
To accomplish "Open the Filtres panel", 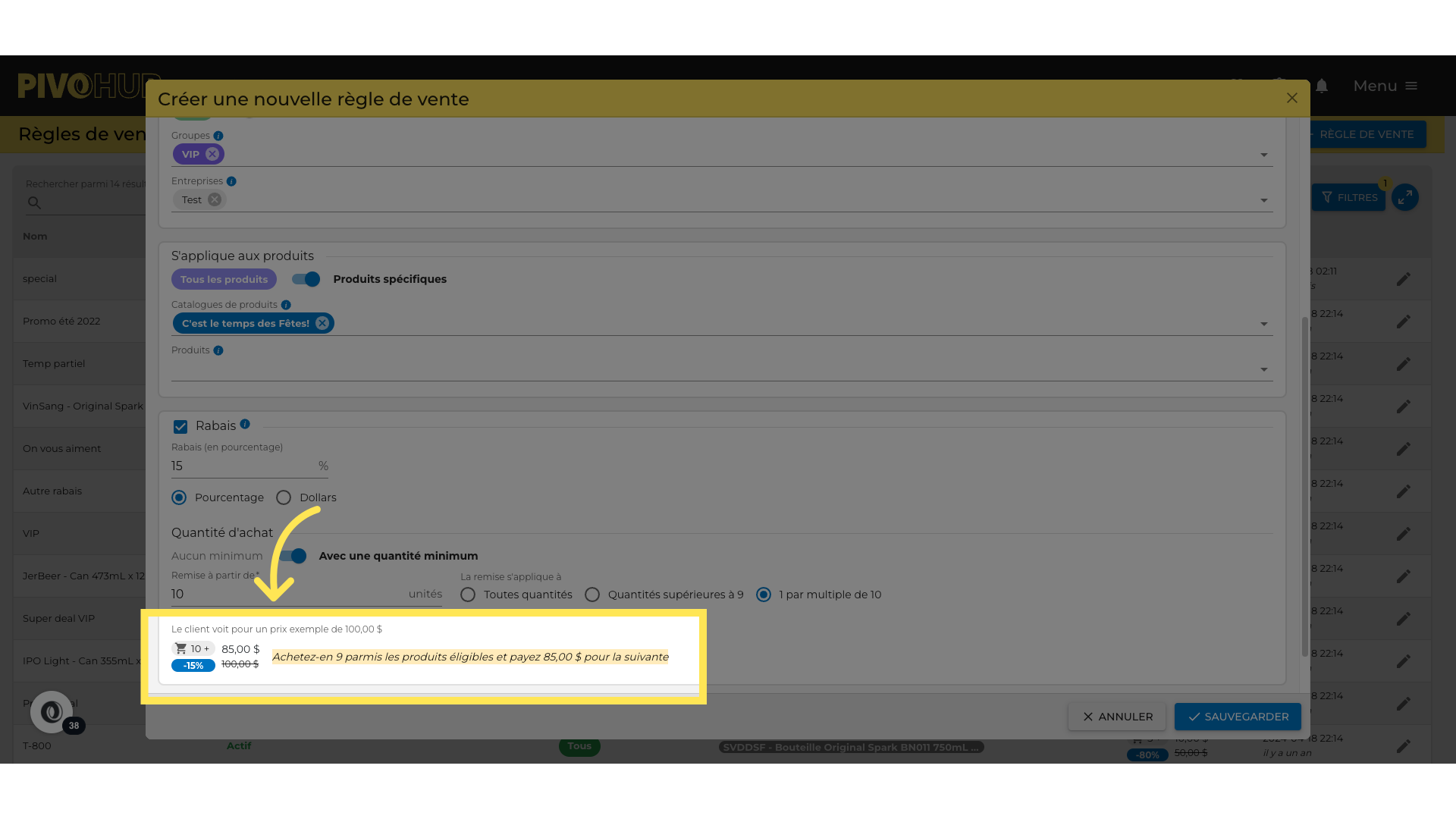I will [x=1349, y=197].
